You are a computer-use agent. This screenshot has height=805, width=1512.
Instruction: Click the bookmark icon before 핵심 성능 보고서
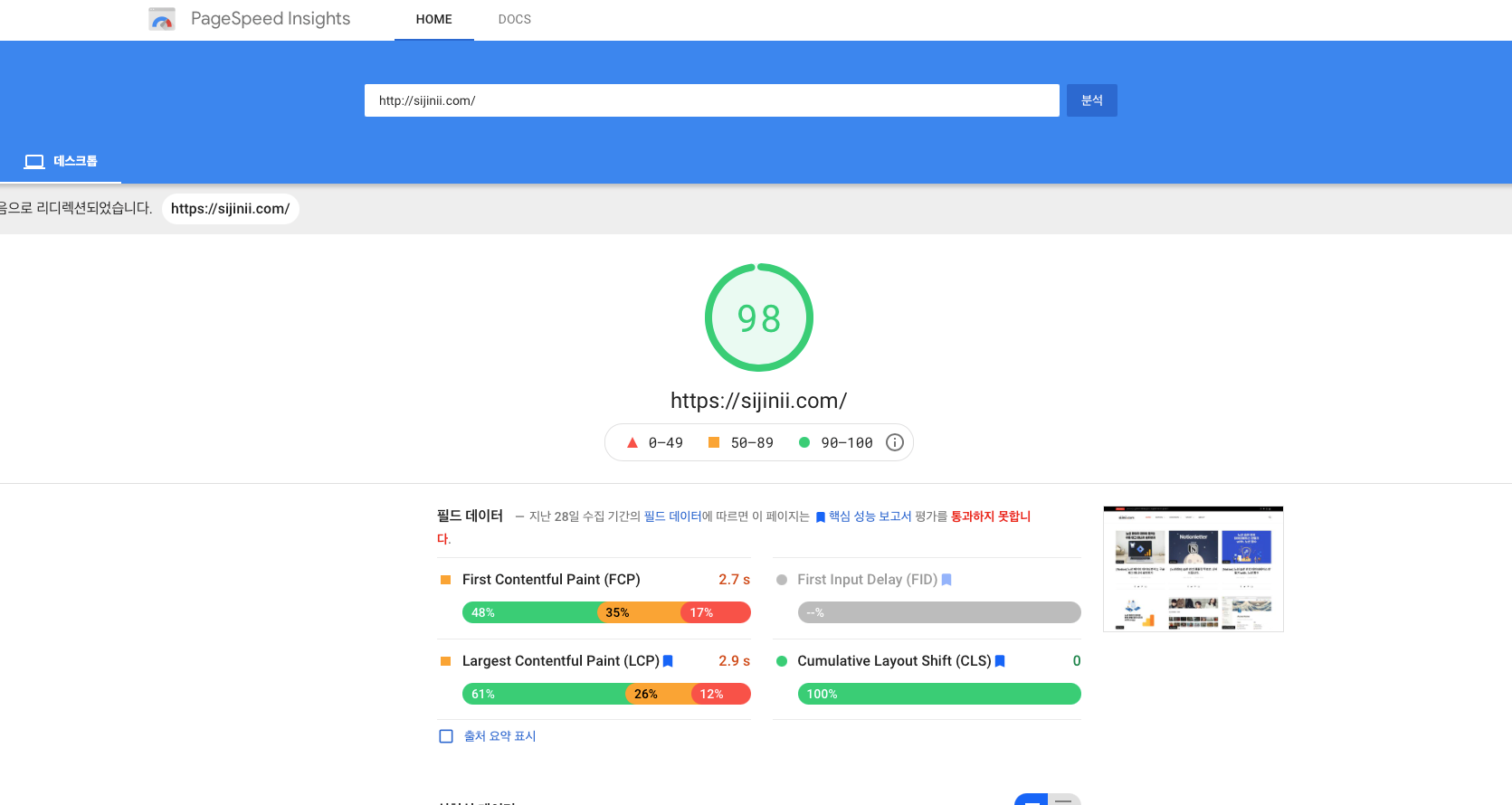click(x=821, y=517)
